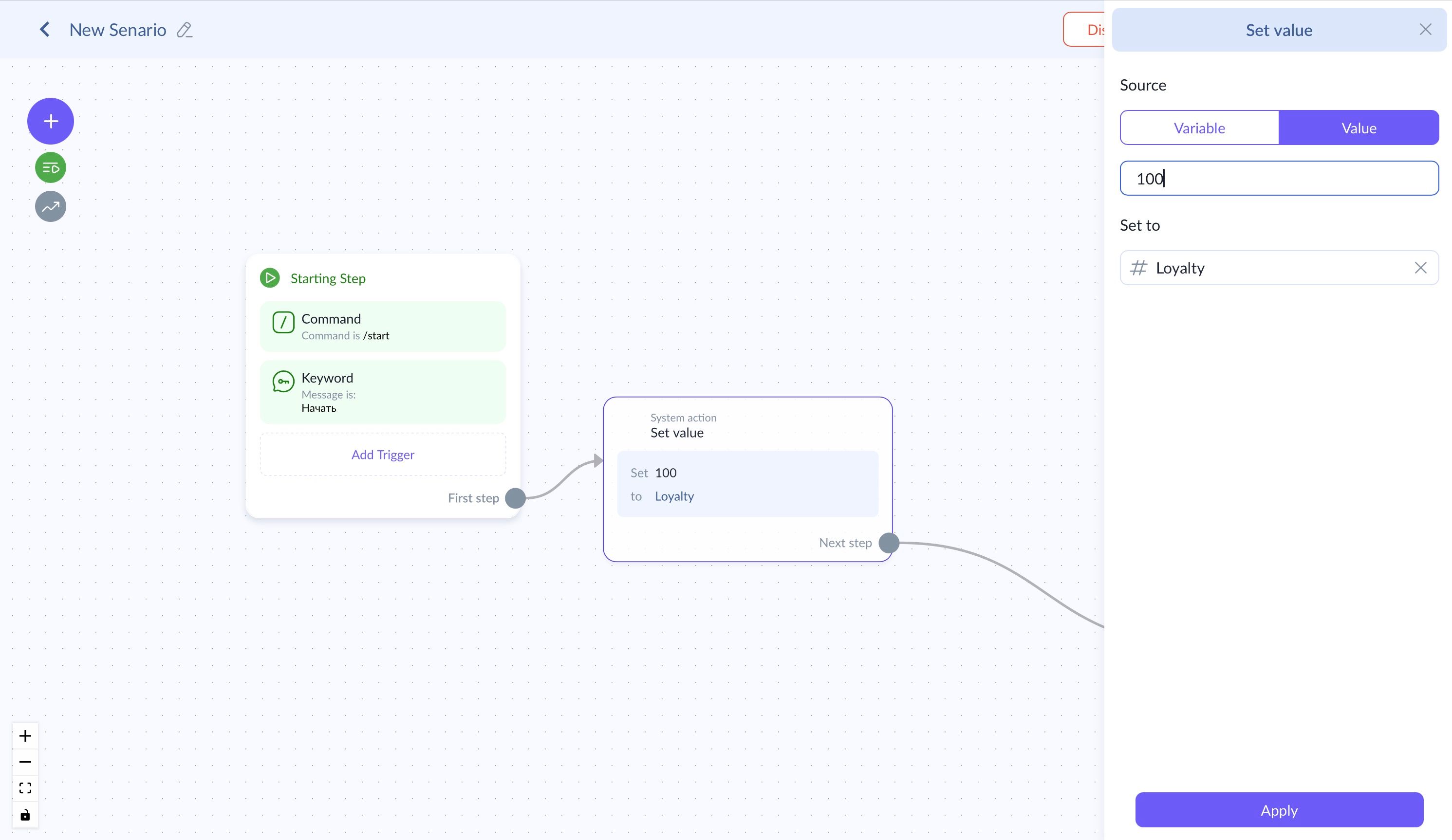Click the pencil icon to rename scenario

[185, 30]
